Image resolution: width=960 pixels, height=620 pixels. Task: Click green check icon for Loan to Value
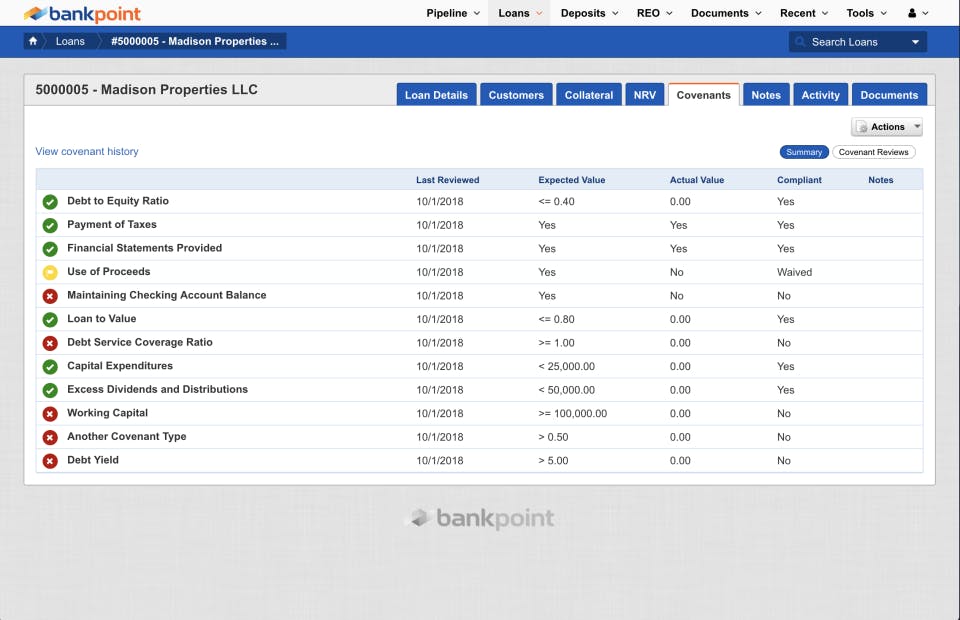coord(50,319)
